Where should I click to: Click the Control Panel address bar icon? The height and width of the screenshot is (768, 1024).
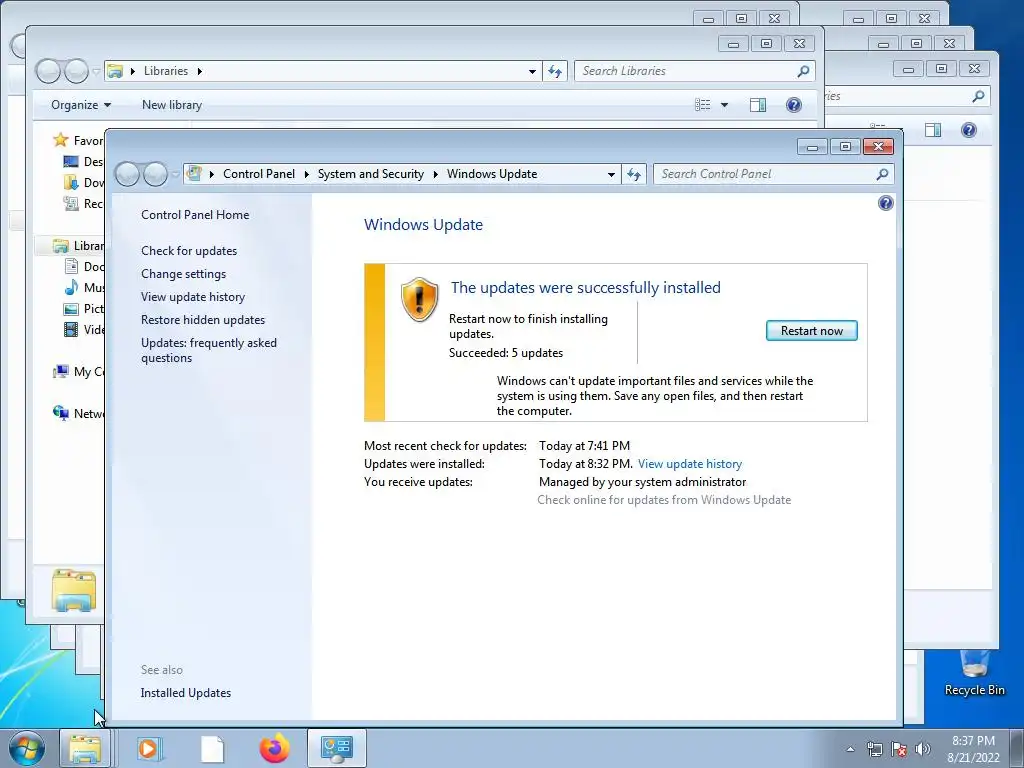point(194,173)
